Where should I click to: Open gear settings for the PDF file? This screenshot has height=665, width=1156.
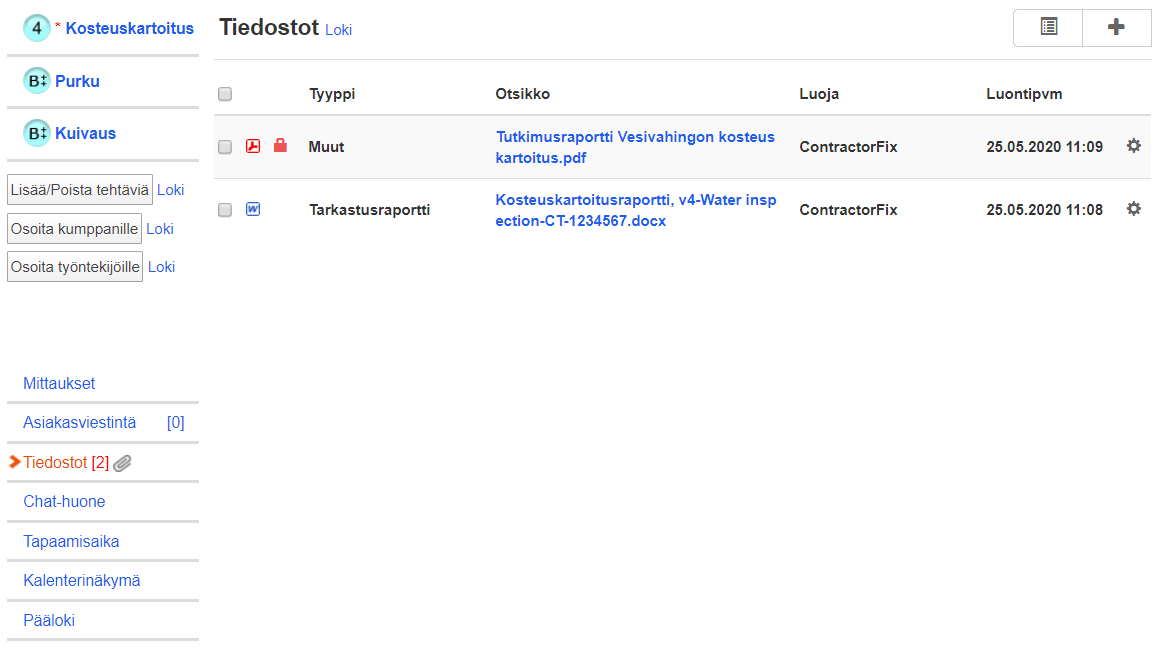(x=1133, y=146)
